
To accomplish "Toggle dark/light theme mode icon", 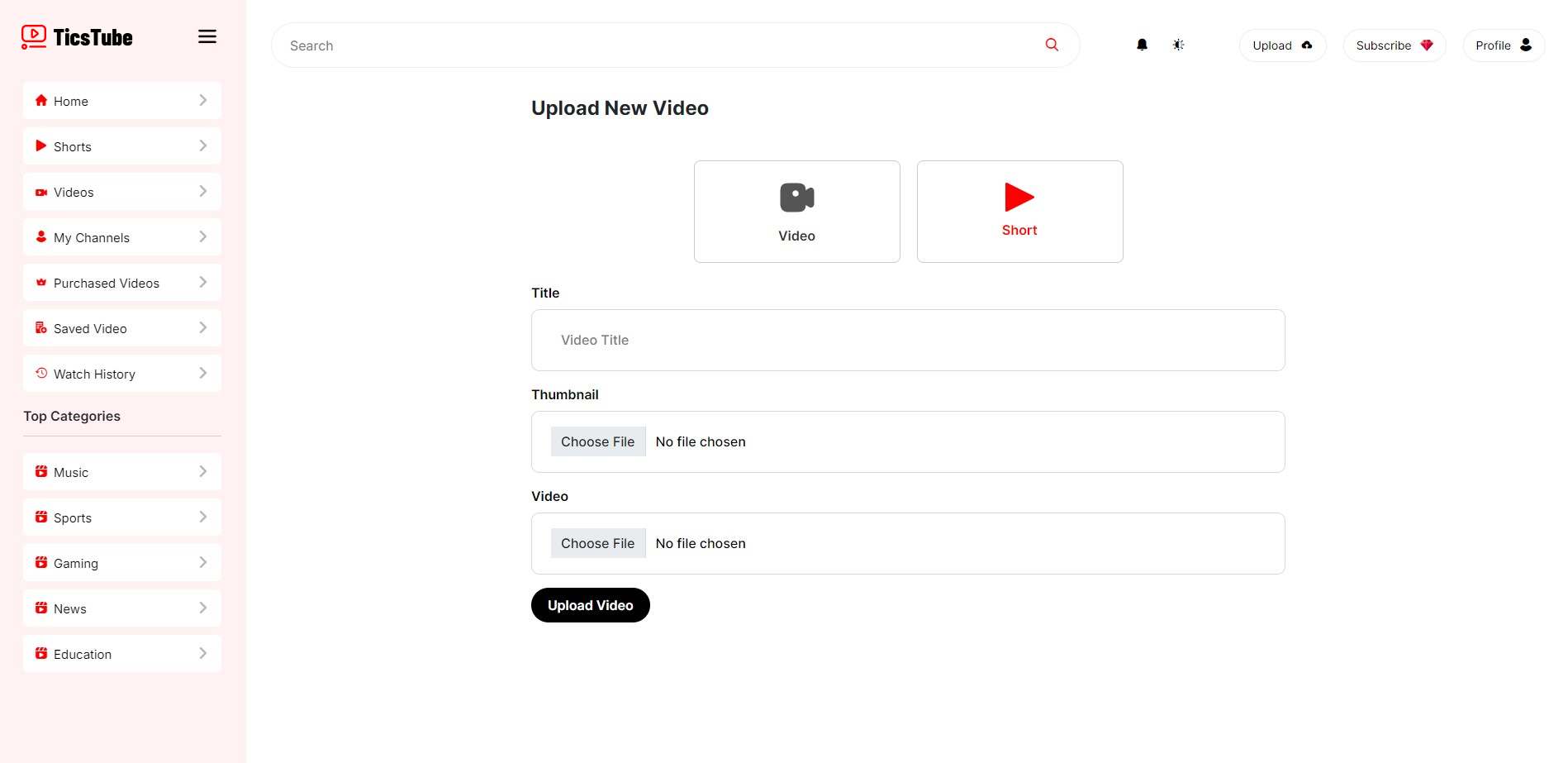I will point(1178,45).
